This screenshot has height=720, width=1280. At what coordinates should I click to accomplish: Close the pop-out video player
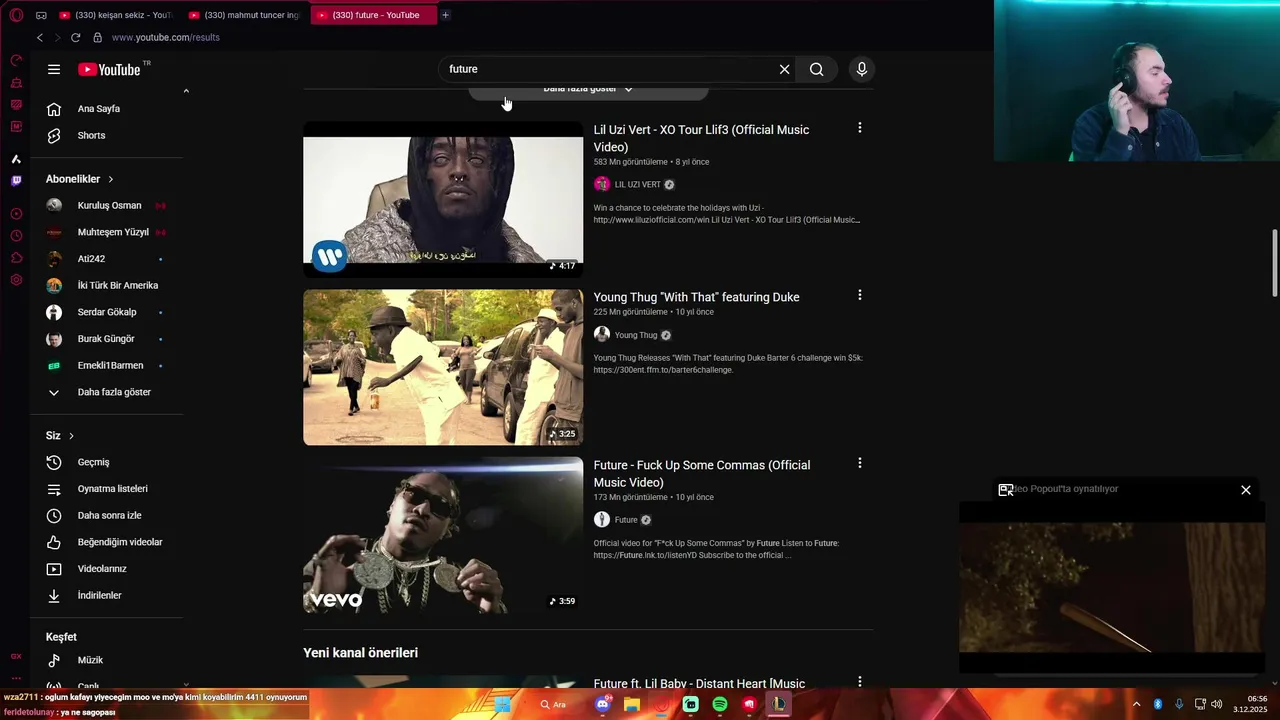[x=1246, y=490]
